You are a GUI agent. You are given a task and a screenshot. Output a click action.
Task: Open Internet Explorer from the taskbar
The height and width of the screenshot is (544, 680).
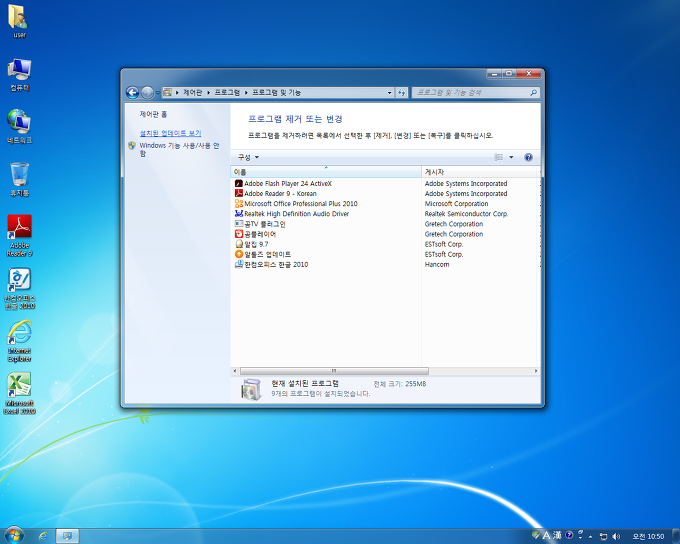(x=42, y=536)
